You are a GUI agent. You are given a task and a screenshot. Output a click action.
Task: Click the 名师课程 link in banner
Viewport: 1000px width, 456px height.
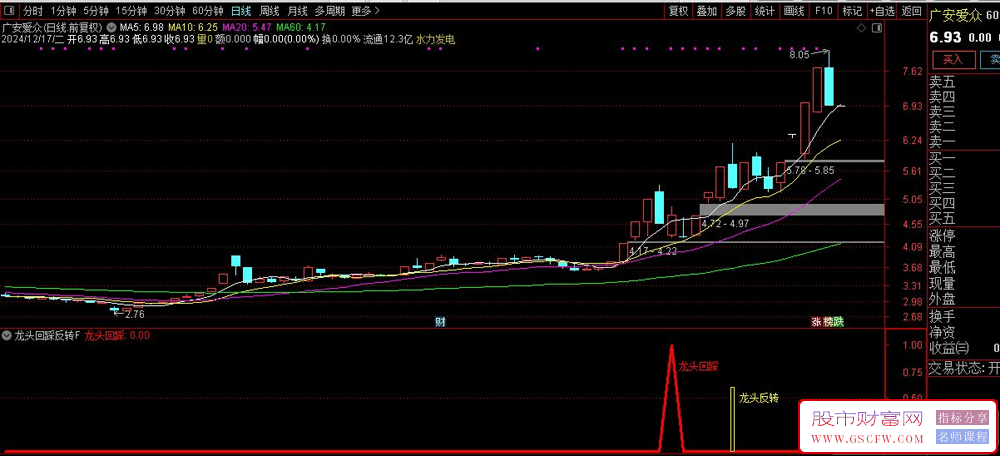pos(962,437)
